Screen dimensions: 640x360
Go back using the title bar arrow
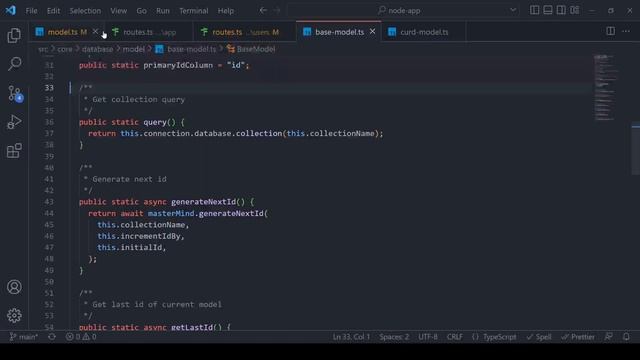pos(263,10)
